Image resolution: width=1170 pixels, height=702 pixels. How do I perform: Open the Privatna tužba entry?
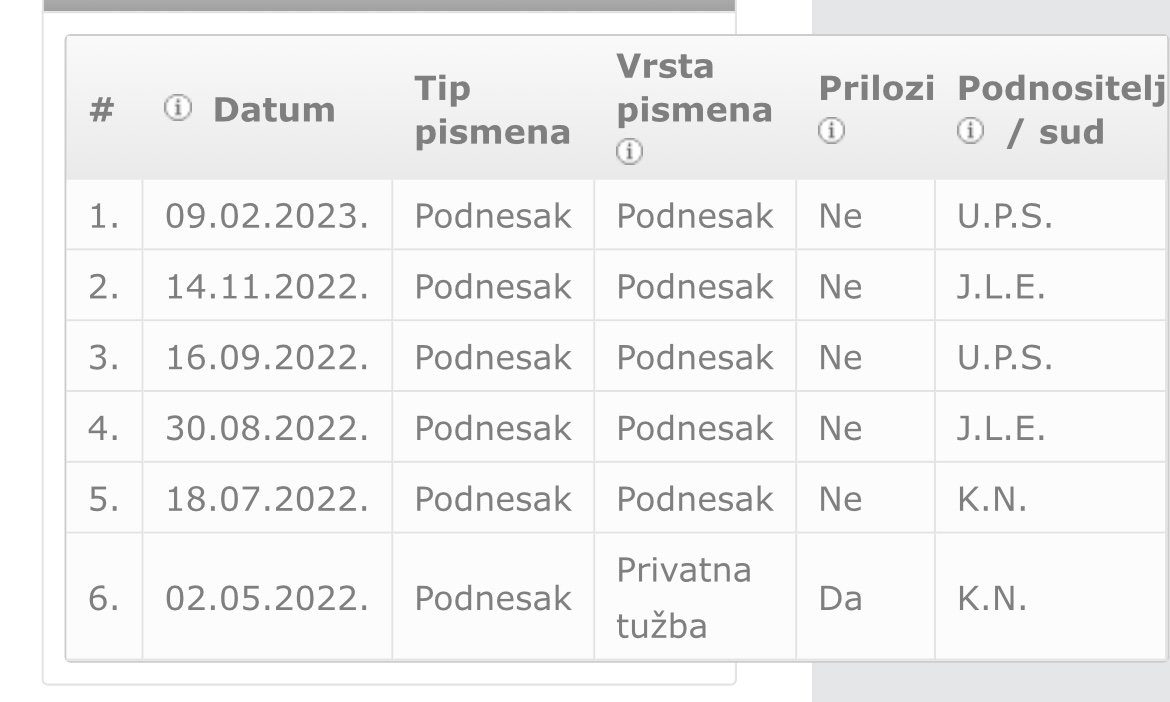[x=683, y=598]
